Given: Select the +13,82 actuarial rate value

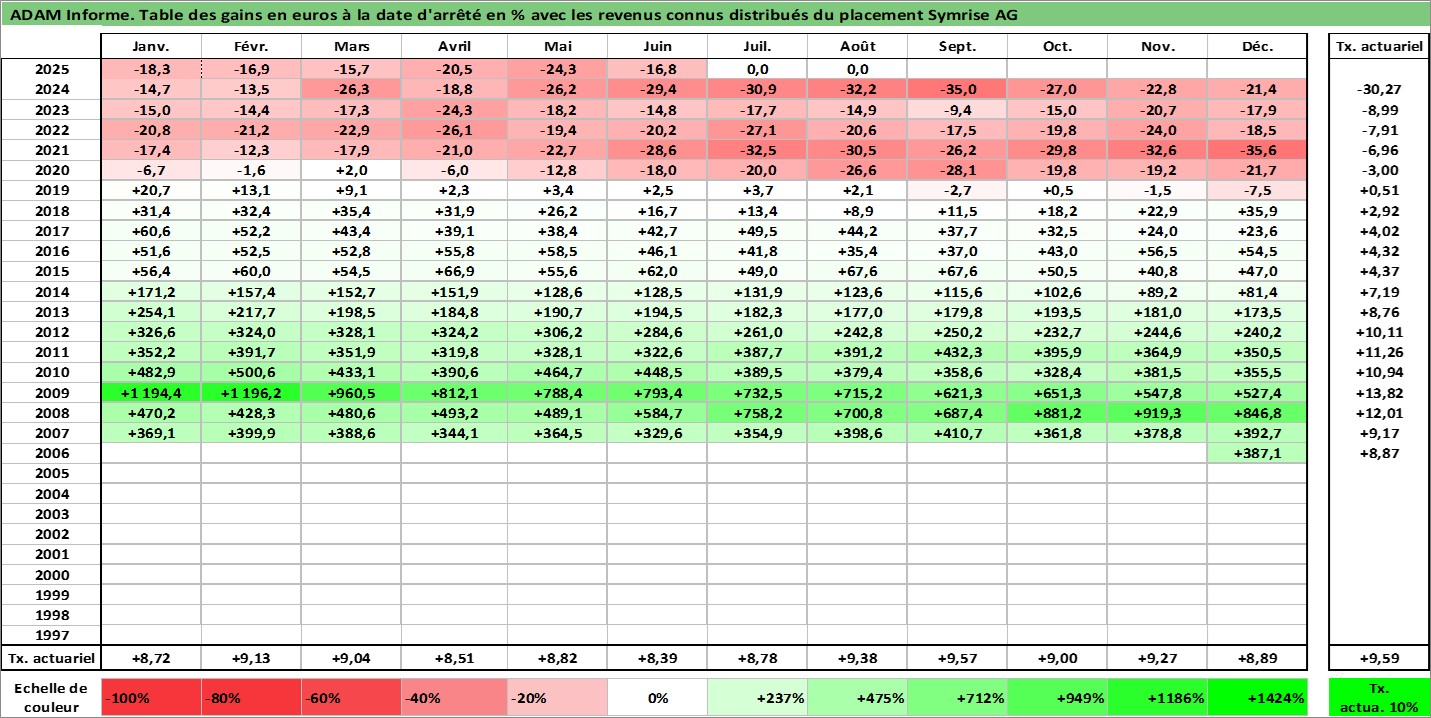Looking at the screenshot, I should pyautogui.click(x=1378, y=392).
